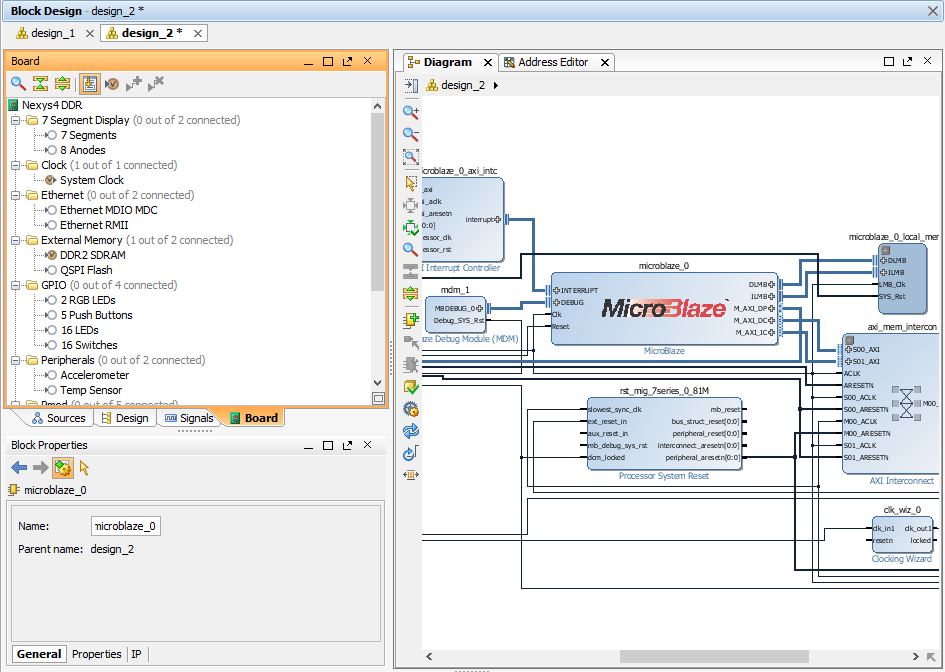
Task: Open the Signals tab
Action: click(189, 418)
